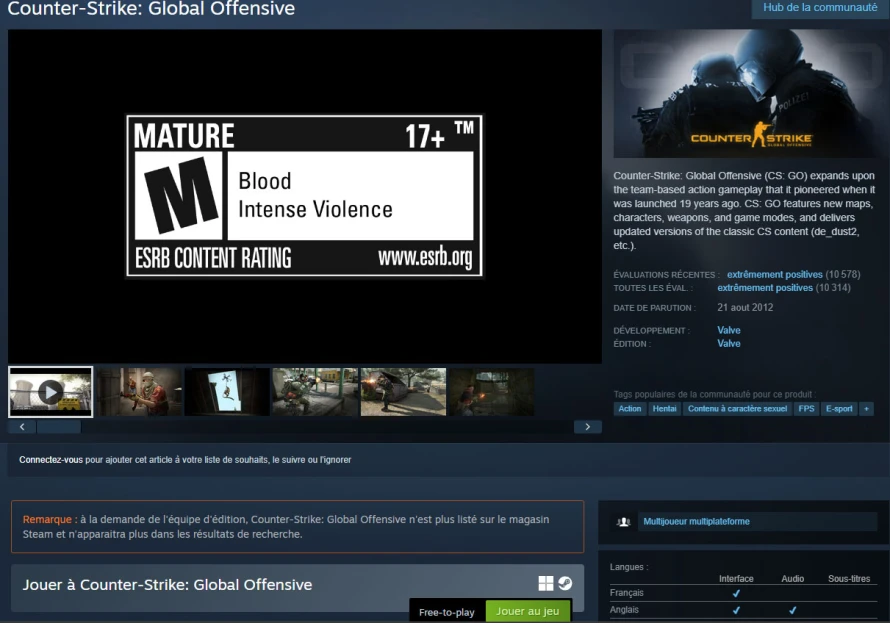
Task: Select the dim last screenshot thumbnail
Action: click(x=492, y=392)
